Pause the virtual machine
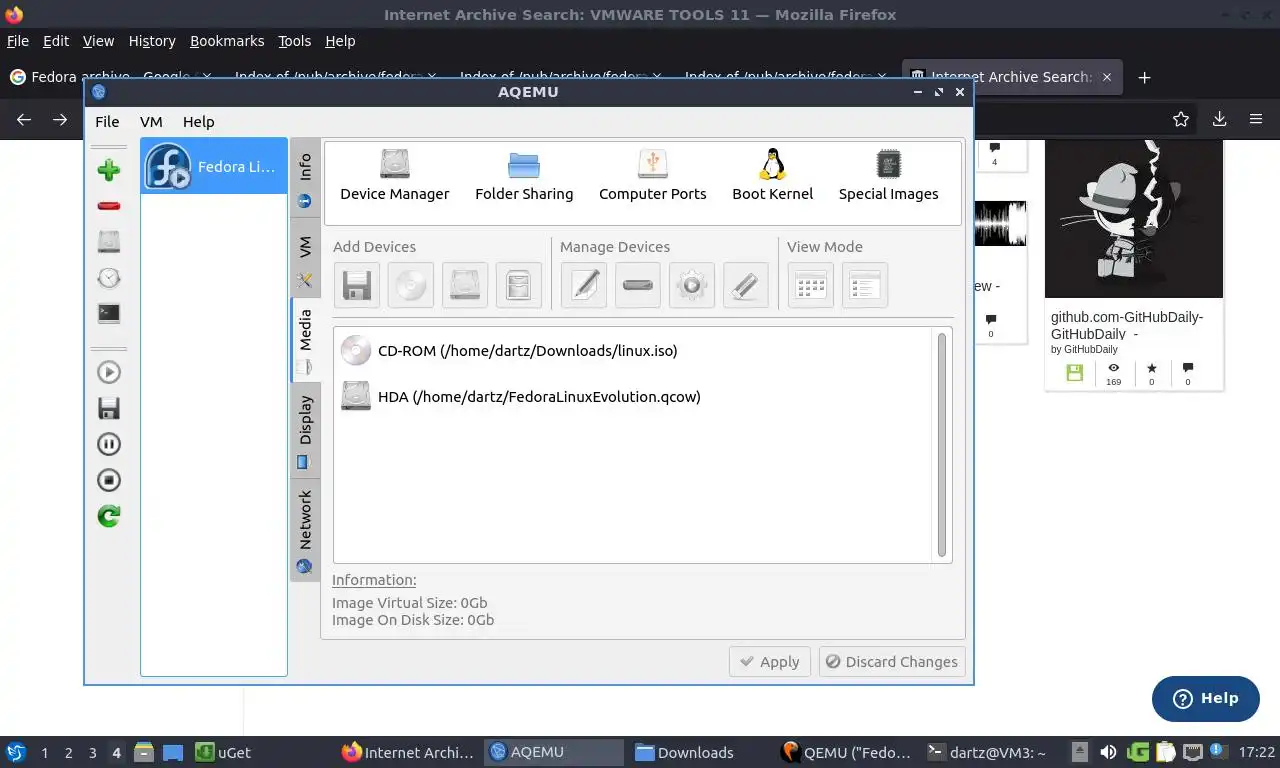The image size is (1280, 768). (109, 444)
